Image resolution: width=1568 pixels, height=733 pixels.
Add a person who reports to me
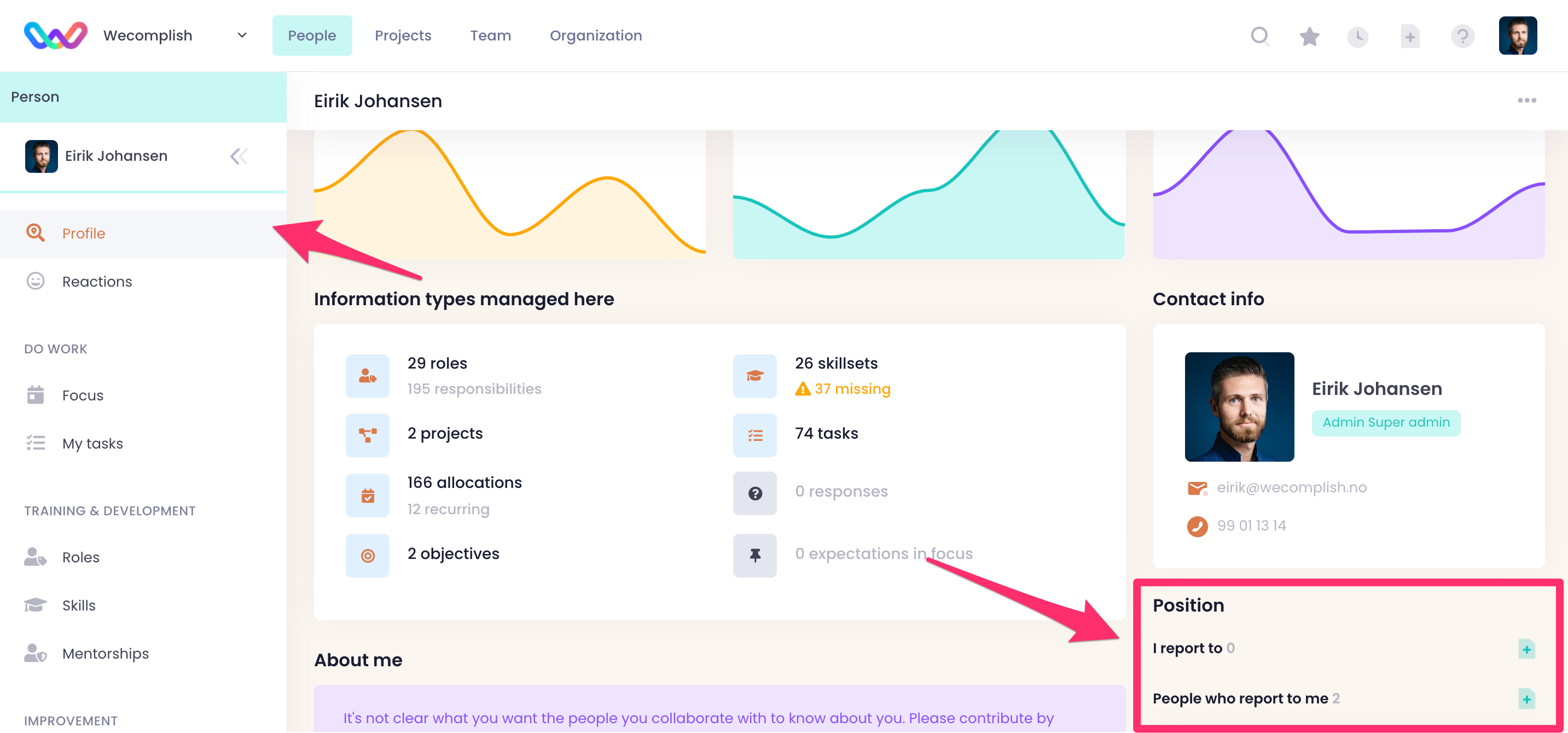1526,699
